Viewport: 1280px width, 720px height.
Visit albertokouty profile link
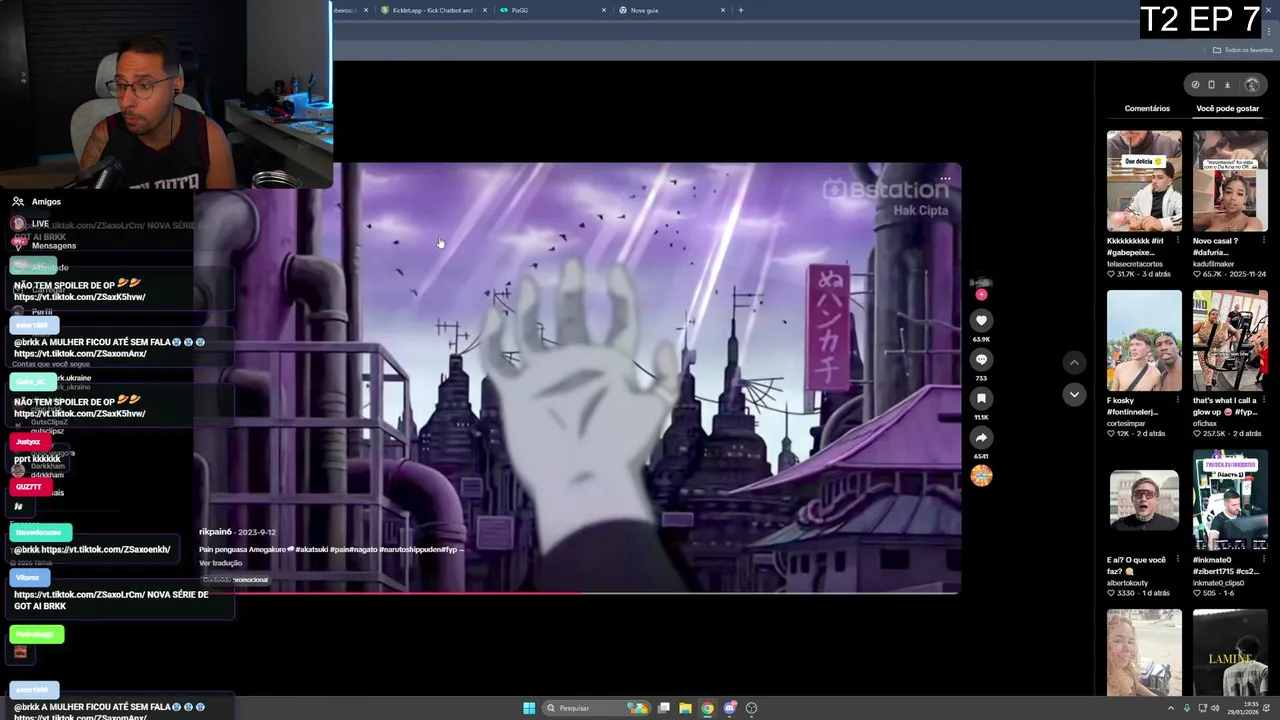pos(1127,583)
